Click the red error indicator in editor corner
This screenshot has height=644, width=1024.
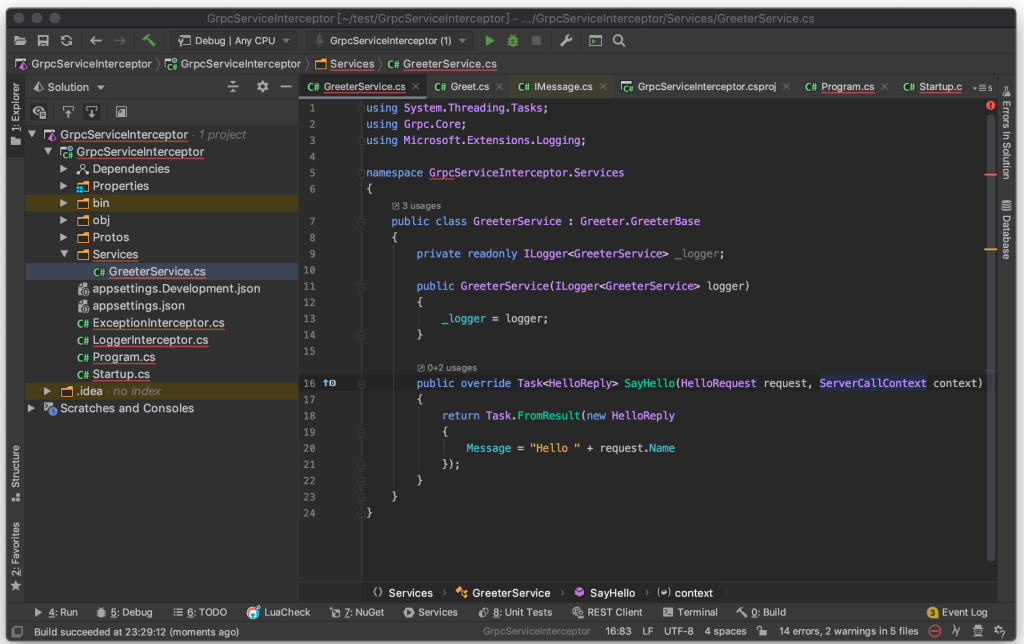point(990,106)
